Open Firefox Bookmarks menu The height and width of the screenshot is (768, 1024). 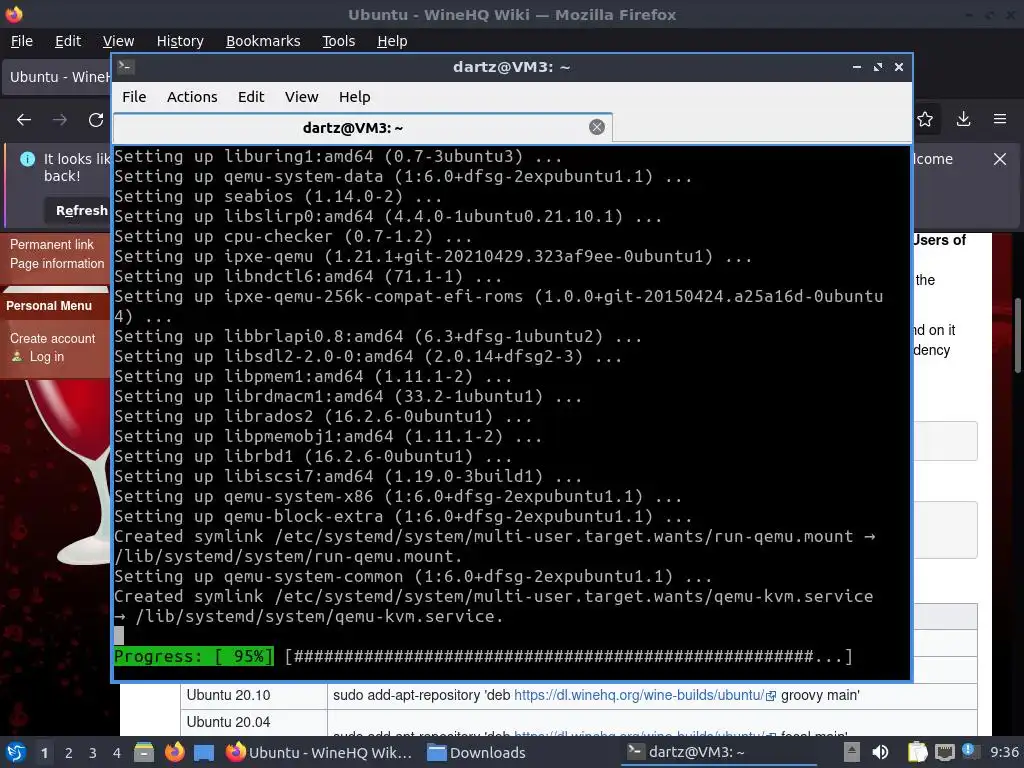[263, 41]
